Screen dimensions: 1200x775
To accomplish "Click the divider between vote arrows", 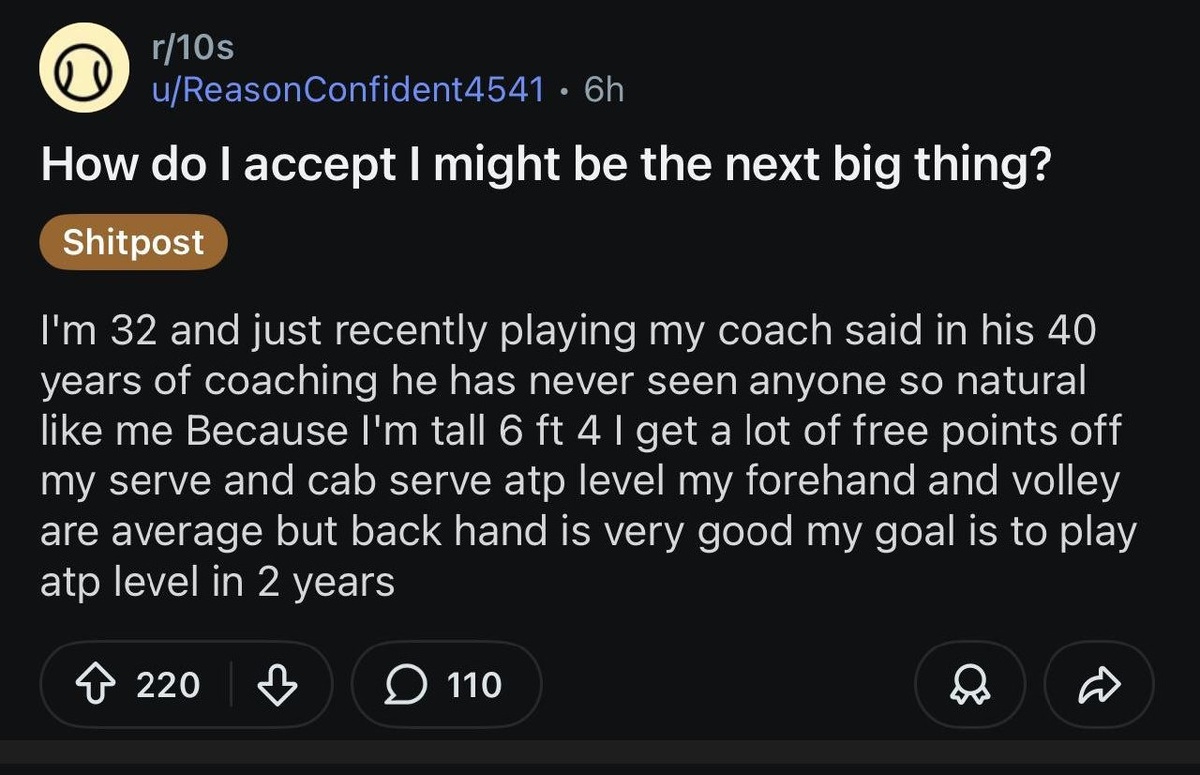I will pyautogui.click(x=231, y=685).
